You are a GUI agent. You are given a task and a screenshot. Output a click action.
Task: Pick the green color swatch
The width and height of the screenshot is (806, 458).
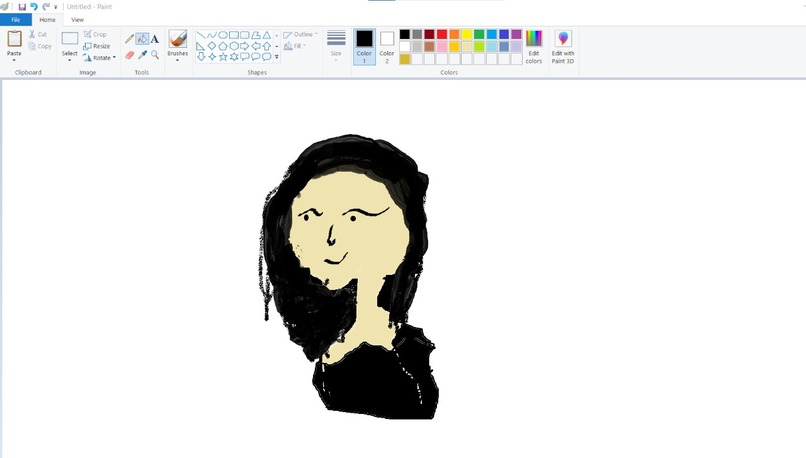pyautogui.click(x=479, y=34)
